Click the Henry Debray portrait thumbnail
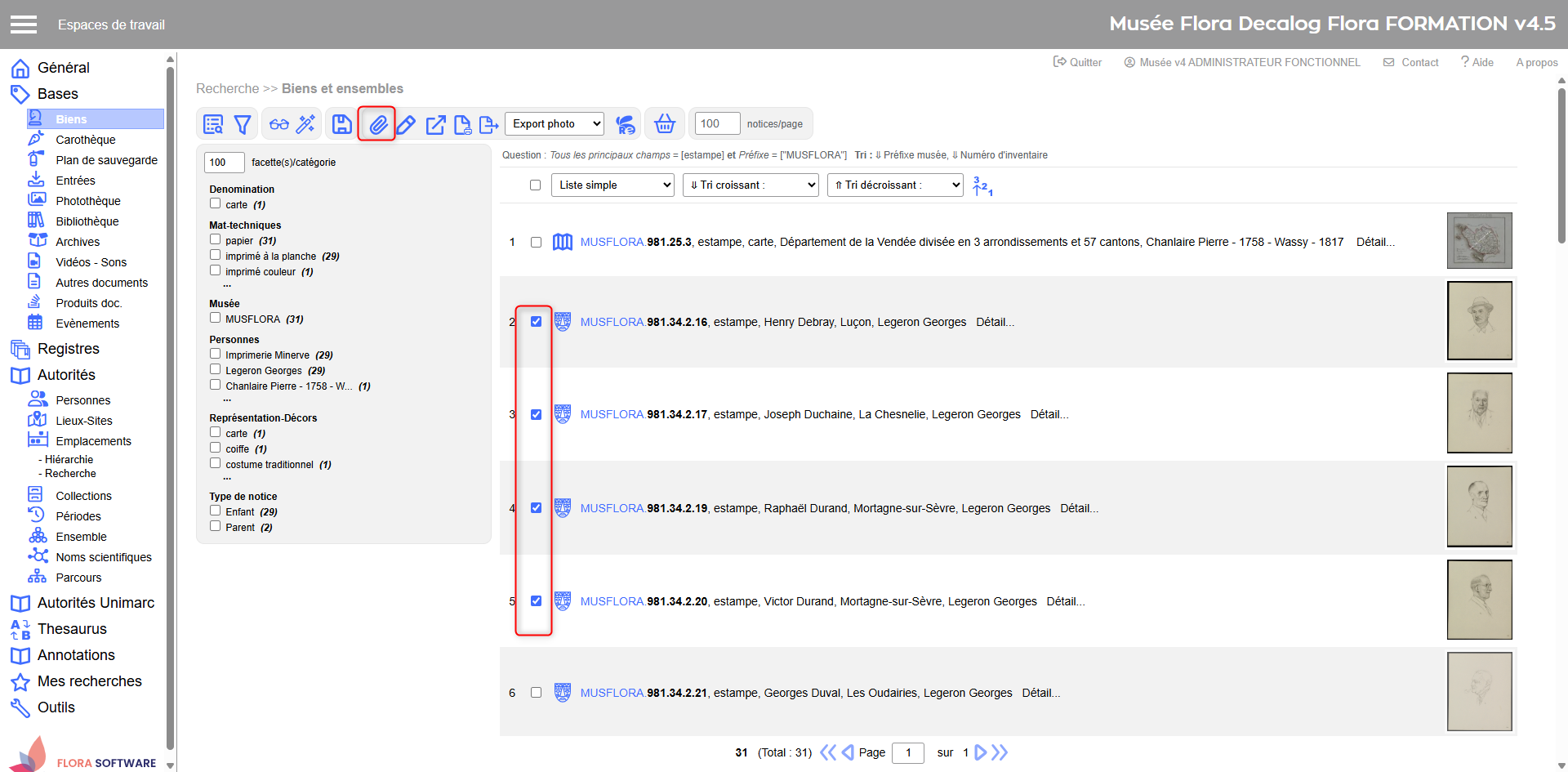 coord(1479,321)
